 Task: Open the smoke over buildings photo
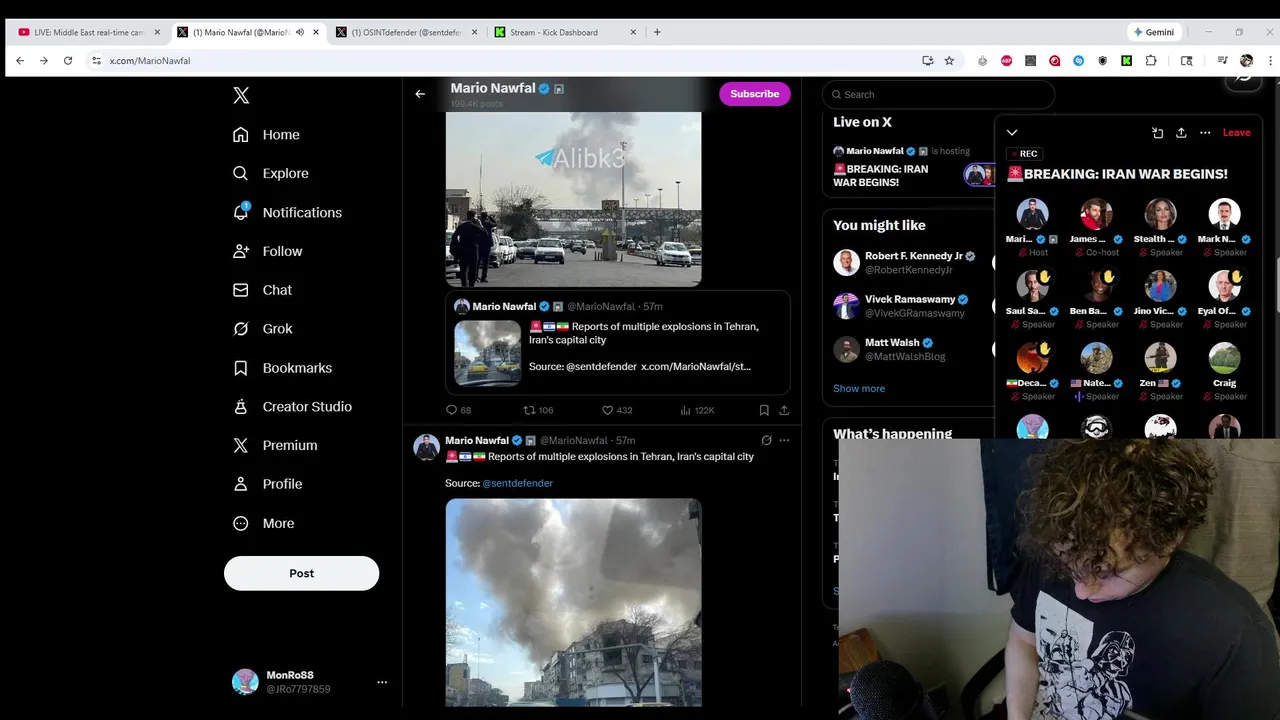coord(573,602)
